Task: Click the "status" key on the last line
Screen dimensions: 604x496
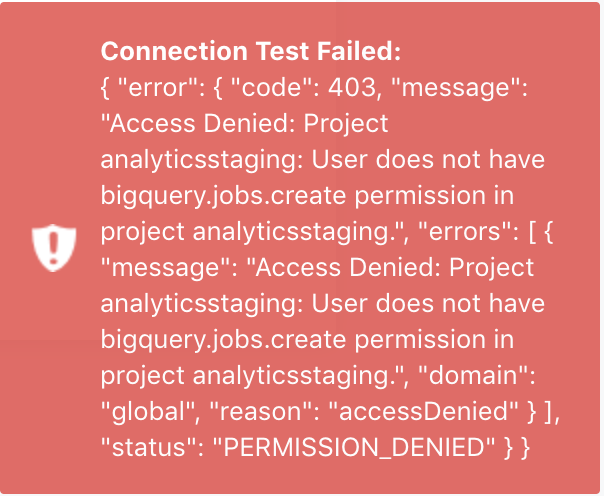Action: (x=152, y=447)
